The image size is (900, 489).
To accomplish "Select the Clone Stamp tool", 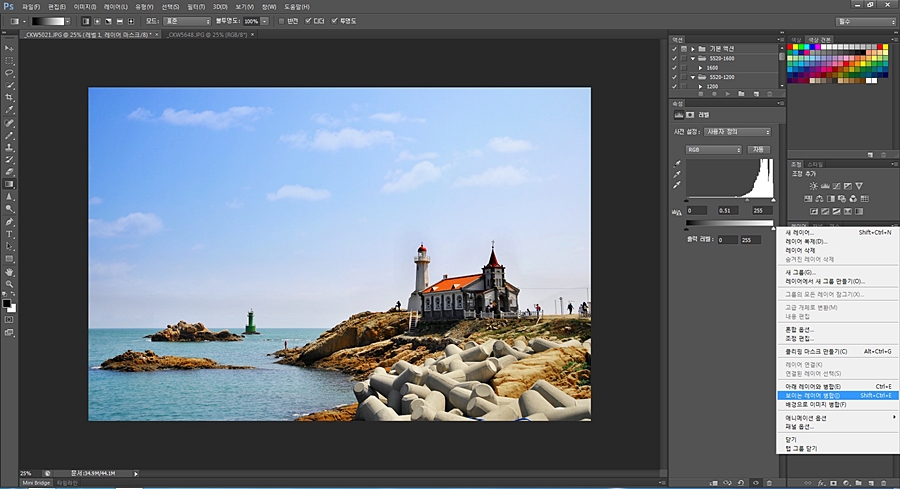I will click(9, 147).
